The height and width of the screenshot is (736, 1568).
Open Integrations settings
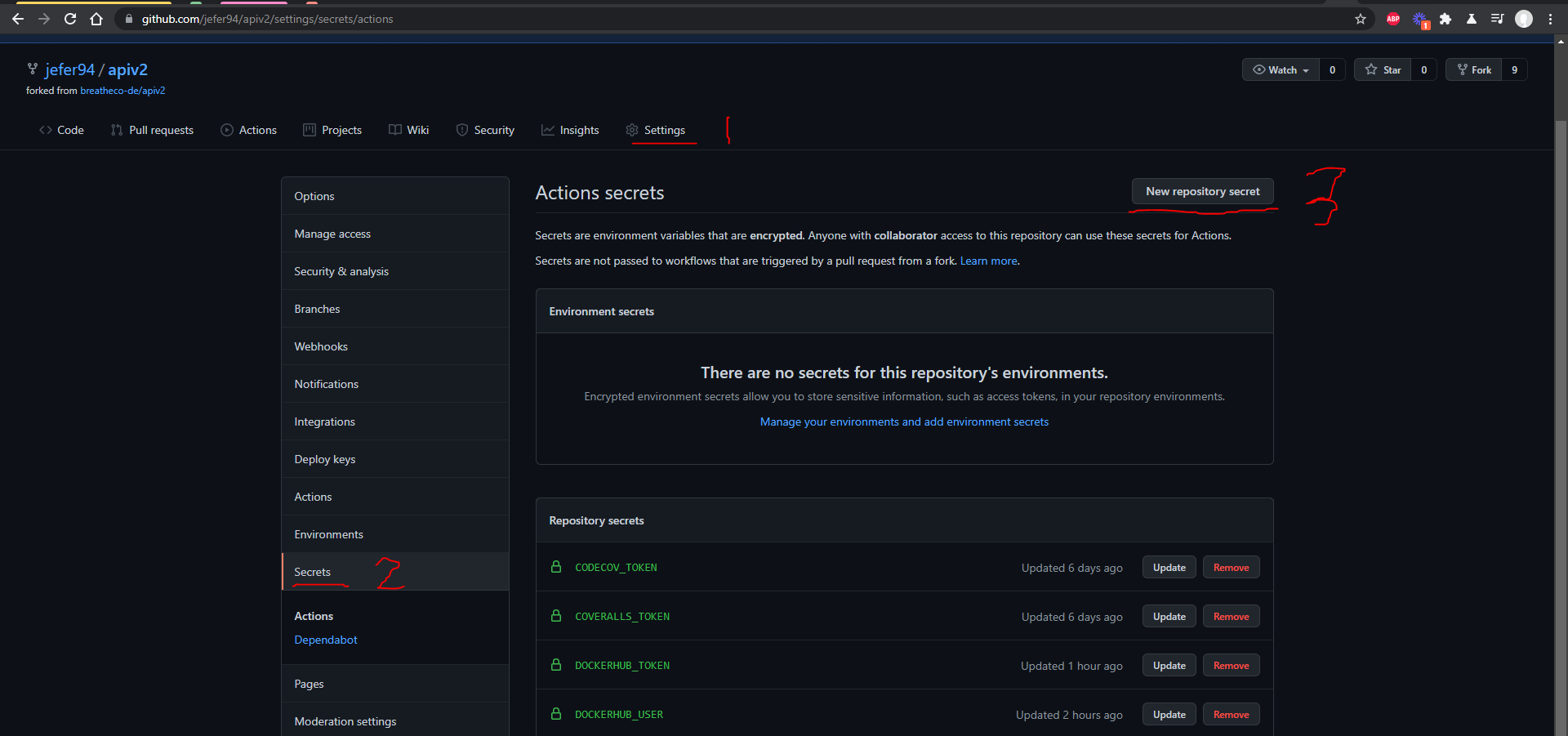tap(395, 422)
